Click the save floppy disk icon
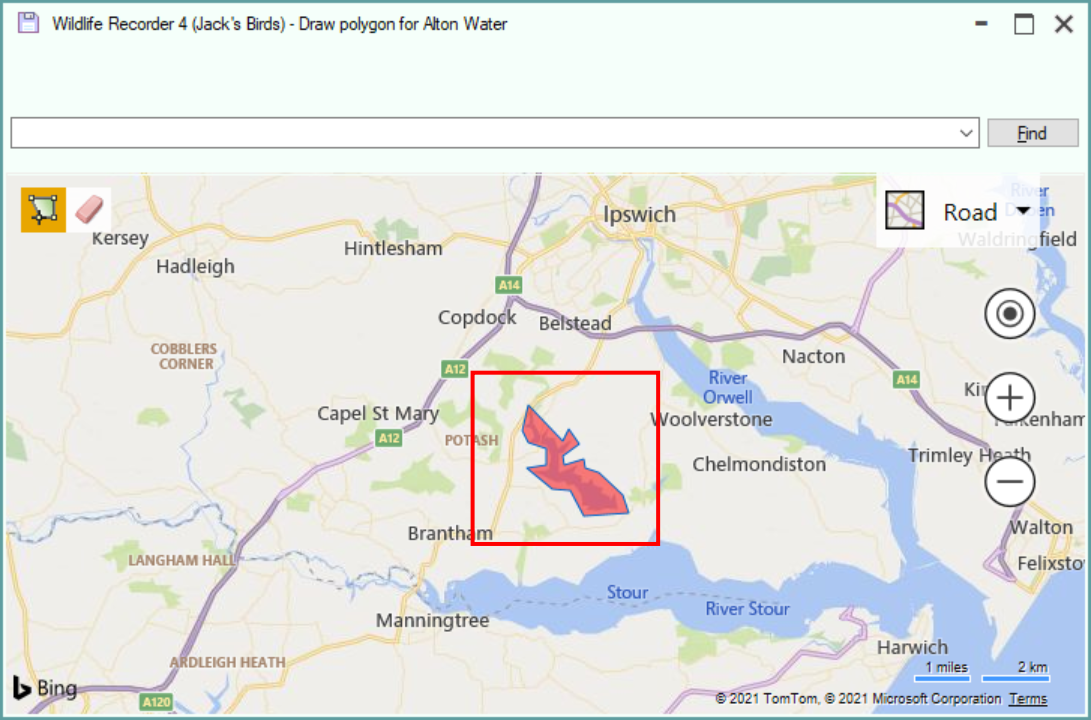The image size is (1091, 720). 29,23
